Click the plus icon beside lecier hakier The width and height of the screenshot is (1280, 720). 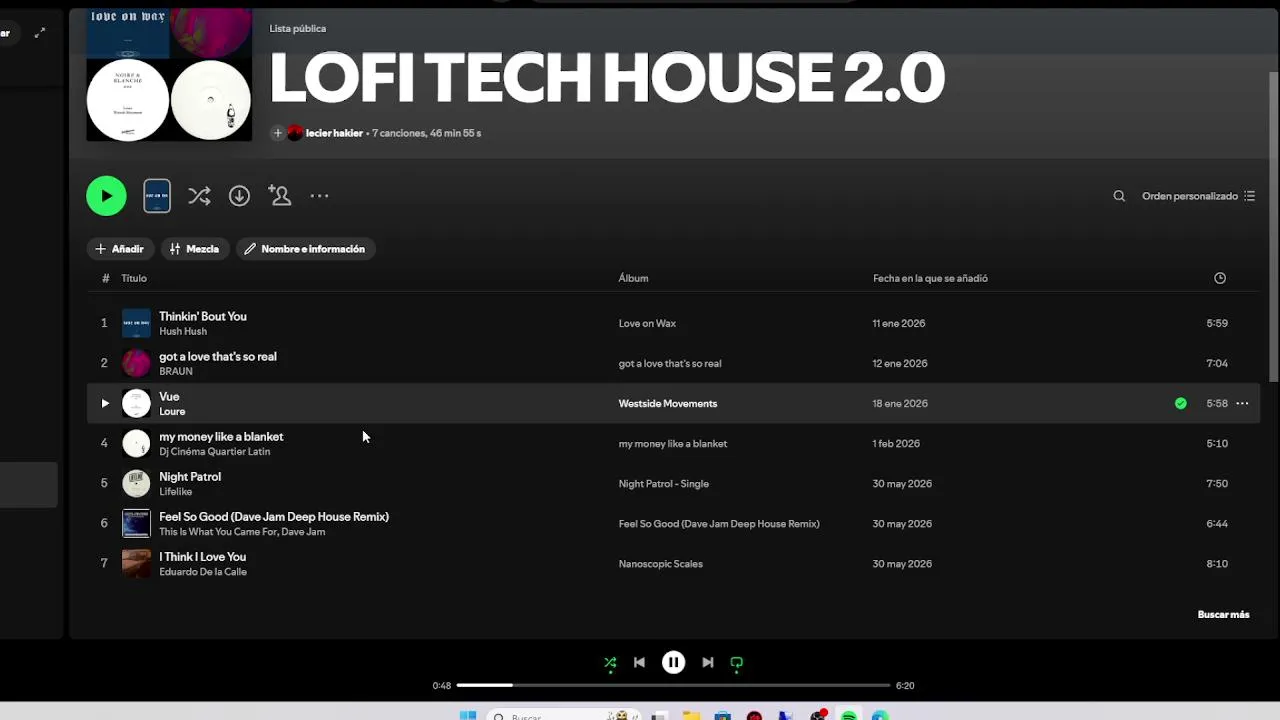pos(278,133)
